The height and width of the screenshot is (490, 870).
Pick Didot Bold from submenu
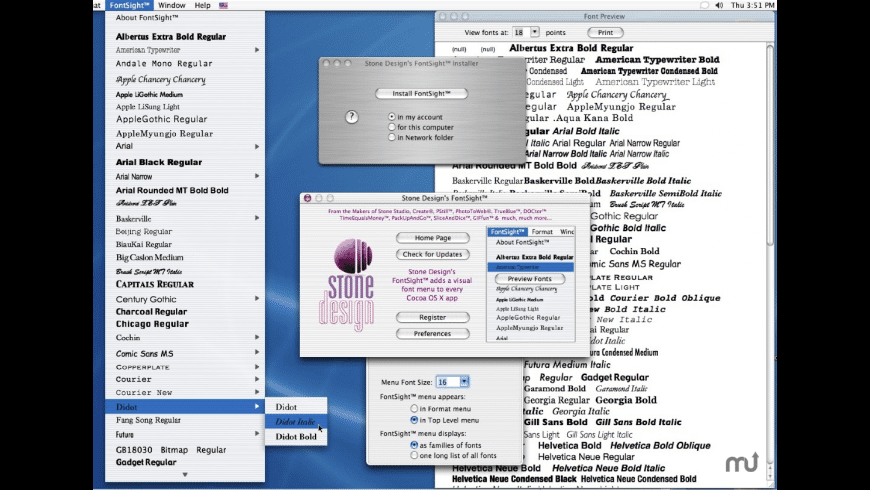coord(296,437)
